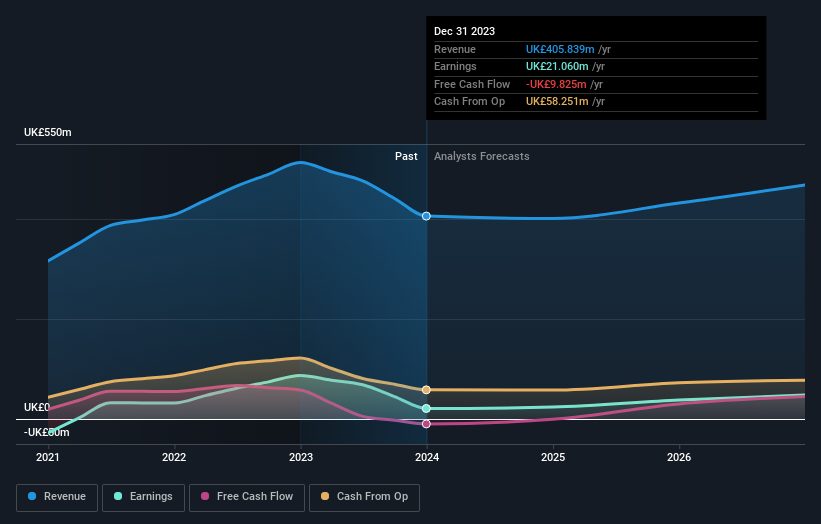Click the 2022 x-axis label
The image size is (821, 524).
(x=174, y=458)
